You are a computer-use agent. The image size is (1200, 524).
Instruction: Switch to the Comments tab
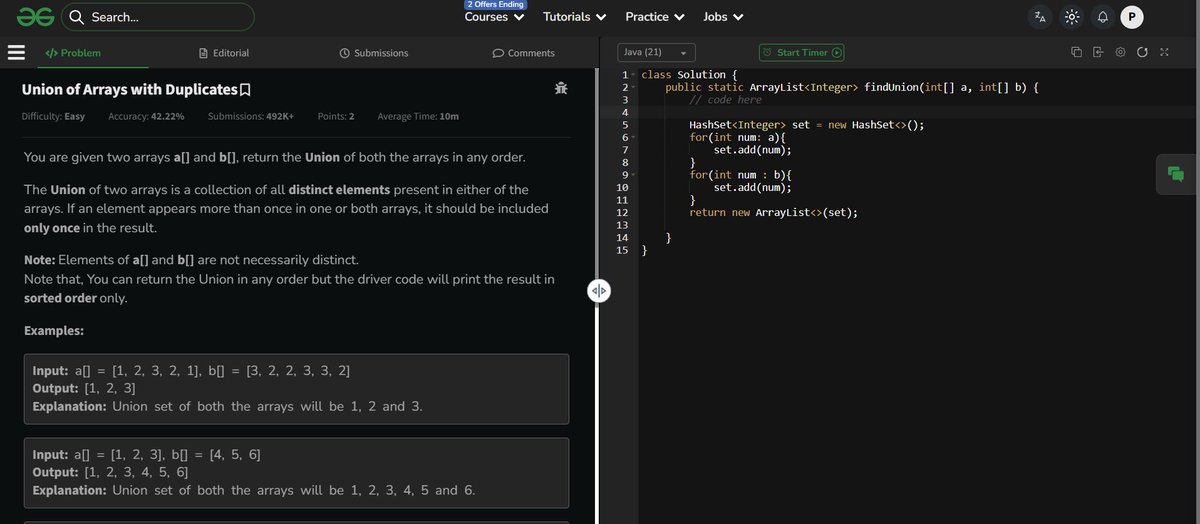(x=523, y=53)
